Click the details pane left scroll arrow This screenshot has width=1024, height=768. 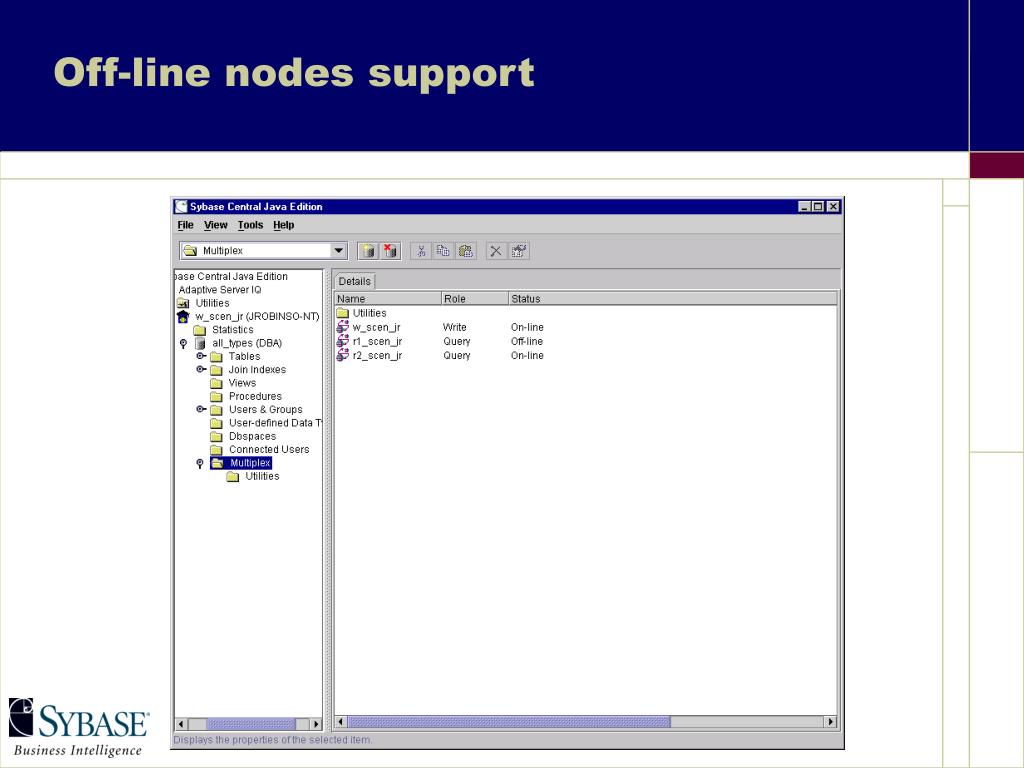click(340, 722)
